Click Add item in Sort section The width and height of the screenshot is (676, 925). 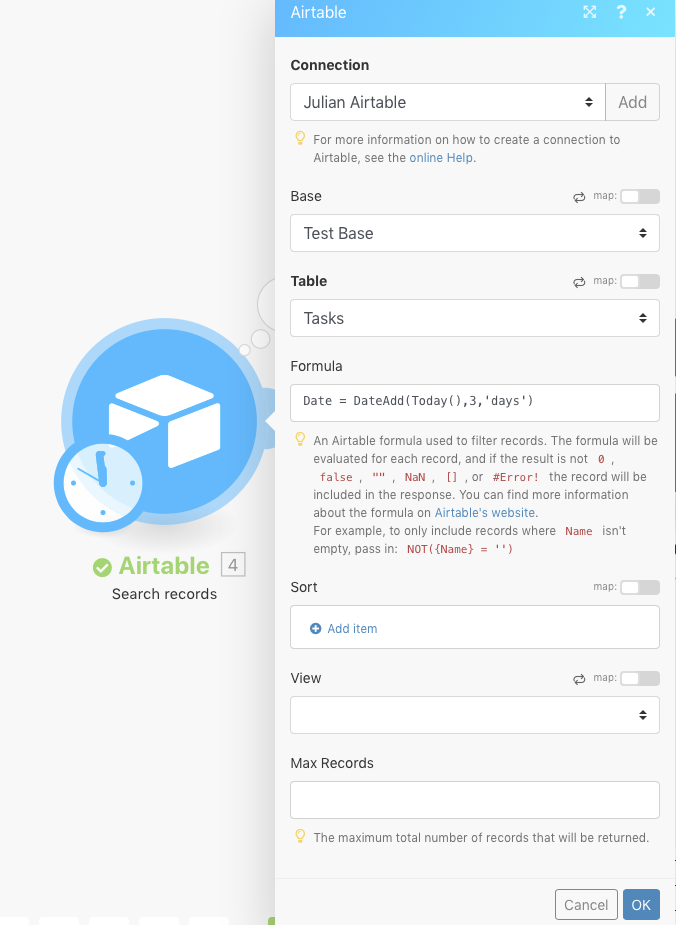point(352,629)
